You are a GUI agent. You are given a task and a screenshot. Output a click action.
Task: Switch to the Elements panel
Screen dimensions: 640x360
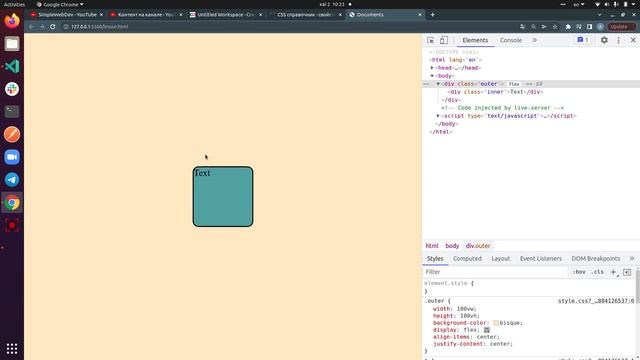click(475, 40)
